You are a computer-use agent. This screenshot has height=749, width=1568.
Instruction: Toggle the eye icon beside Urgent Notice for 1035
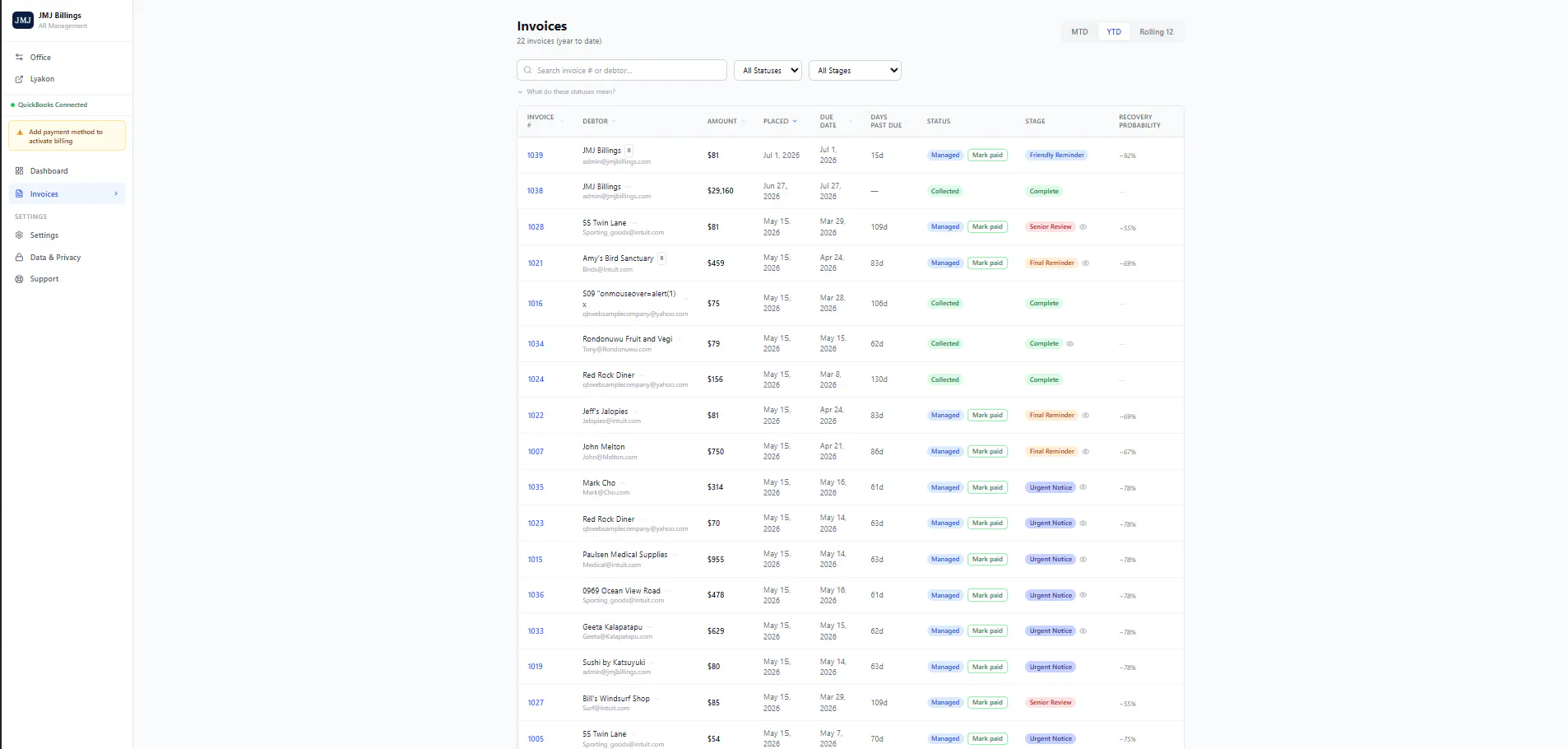(1083, 487)
